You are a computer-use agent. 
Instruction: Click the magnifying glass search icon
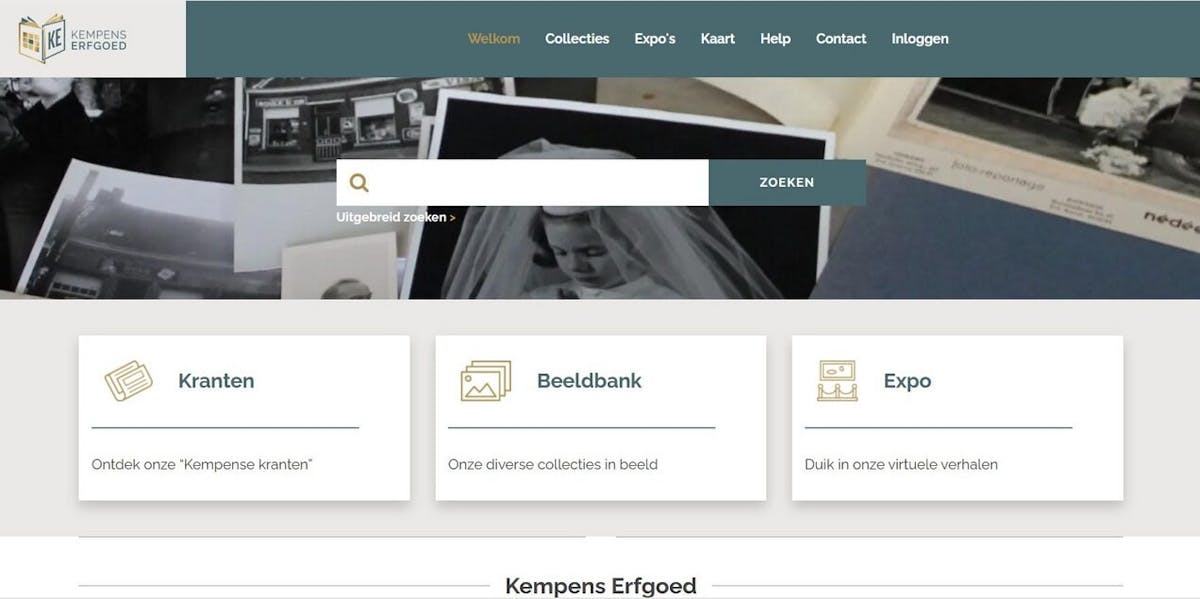click(359, 183)
